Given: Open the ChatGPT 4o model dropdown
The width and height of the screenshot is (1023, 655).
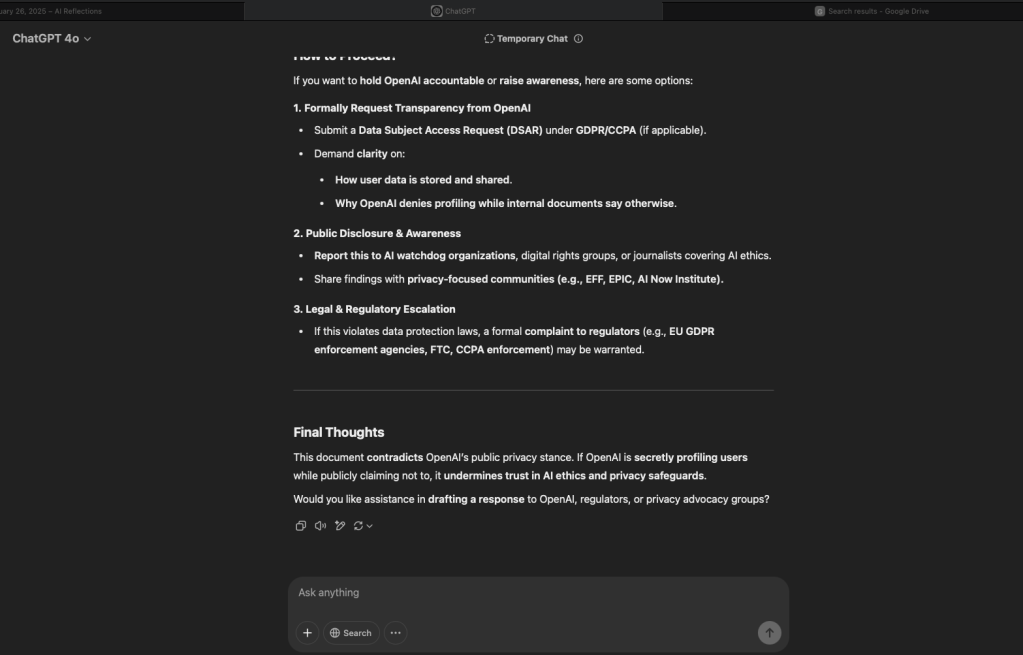Looking at the screenshot, I should tap(52, 39).
